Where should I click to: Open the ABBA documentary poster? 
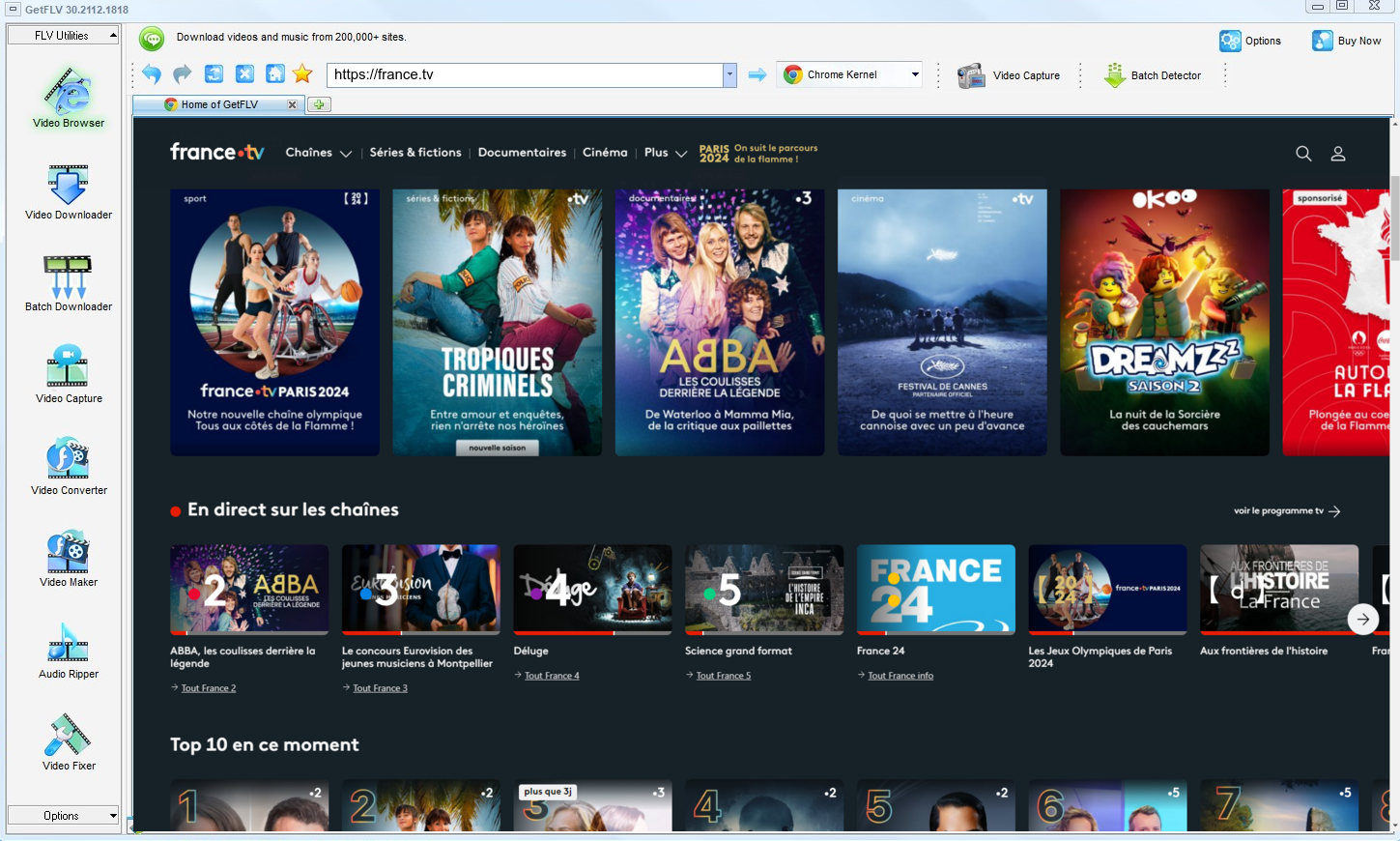(x=720, y=322)
